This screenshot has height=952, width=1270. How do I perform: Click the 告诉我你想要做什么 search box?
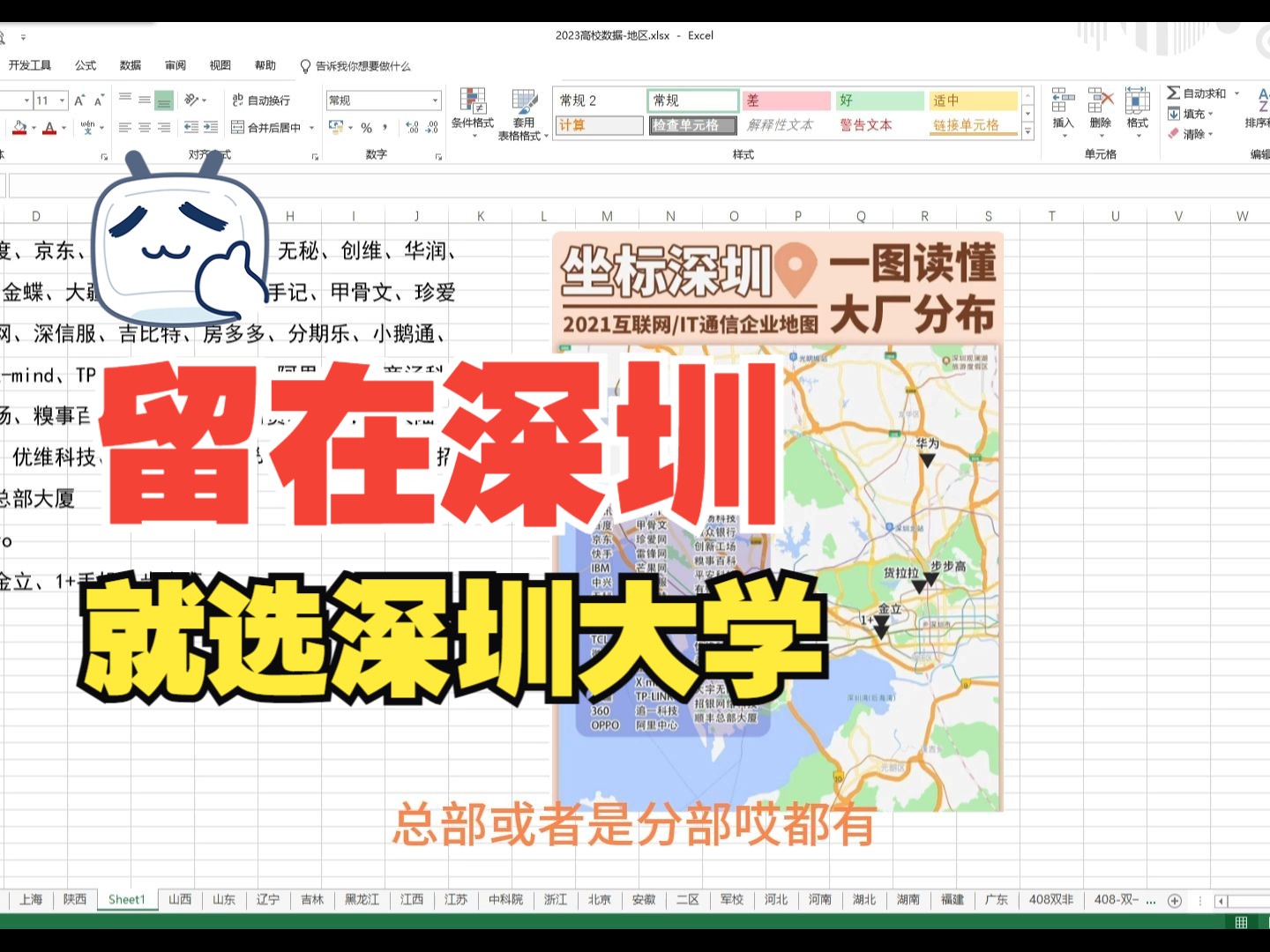[x=355, y=66]
